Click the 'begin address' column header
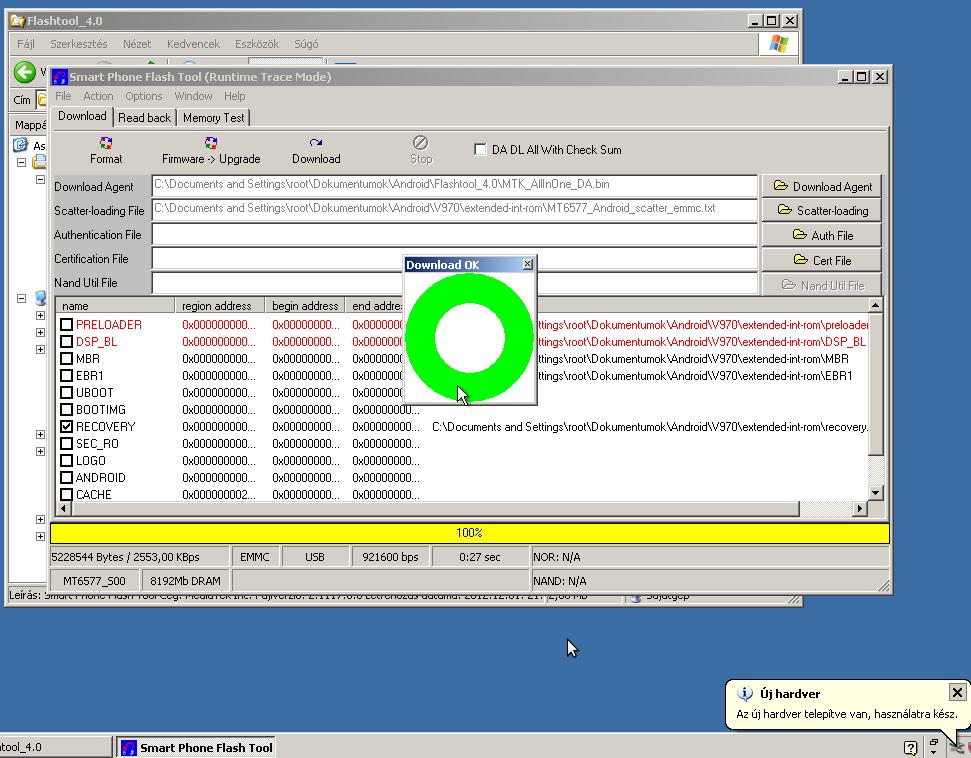Screen dimensions: 971x758 pos(305,306)
